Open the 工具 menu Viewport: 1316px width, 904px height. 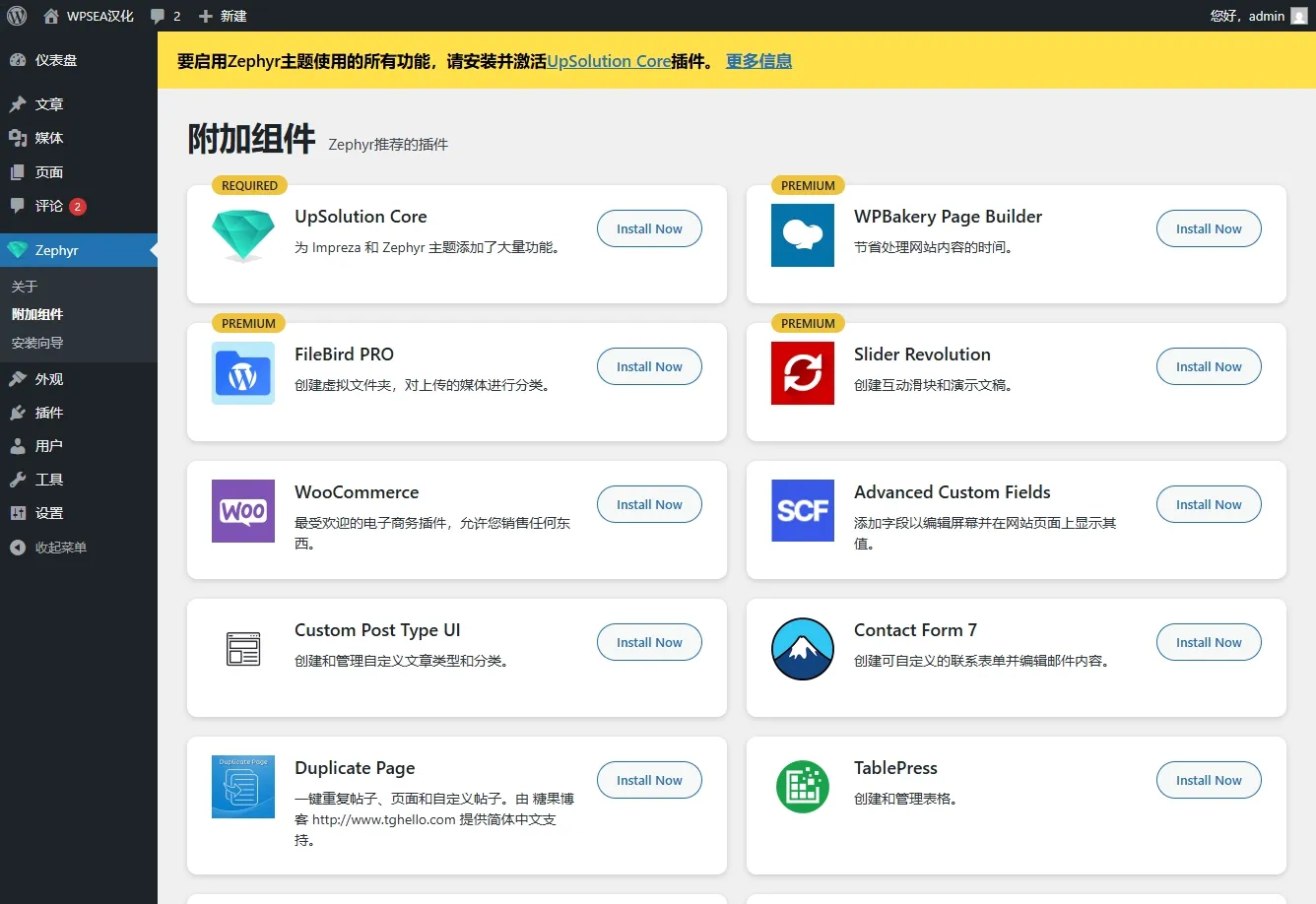[x=79, y=480]
